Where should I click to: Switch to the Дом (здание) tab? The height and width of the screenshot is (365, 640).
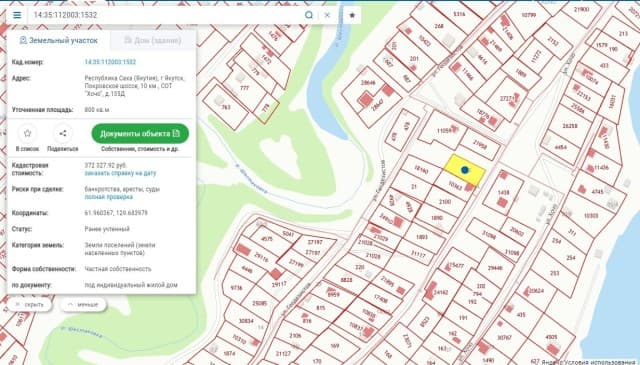[153, 40]
